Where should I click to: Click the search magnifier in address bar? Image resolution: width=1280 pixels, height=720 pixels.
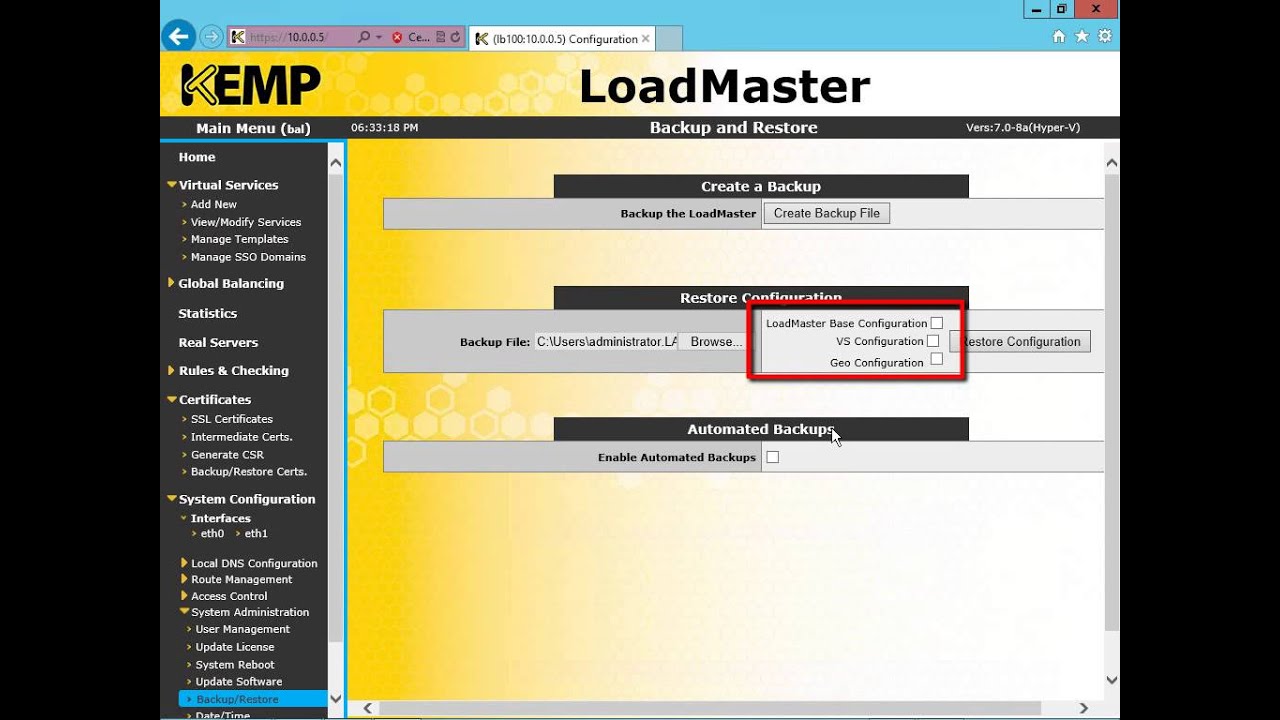click(364, 37)
